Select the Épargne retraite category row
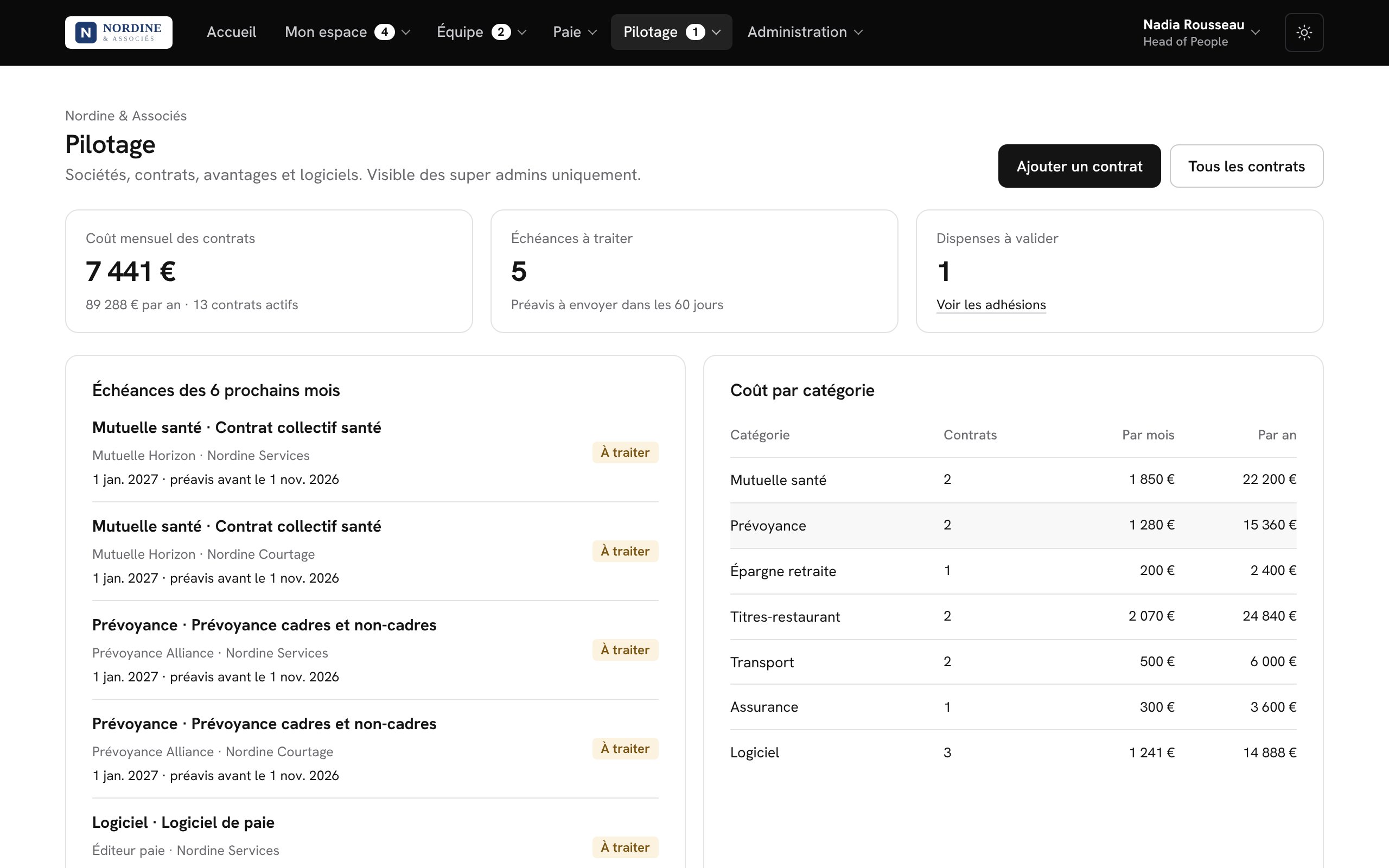The height and width of the screenshot is (868, 1389). click(1013, 571)
